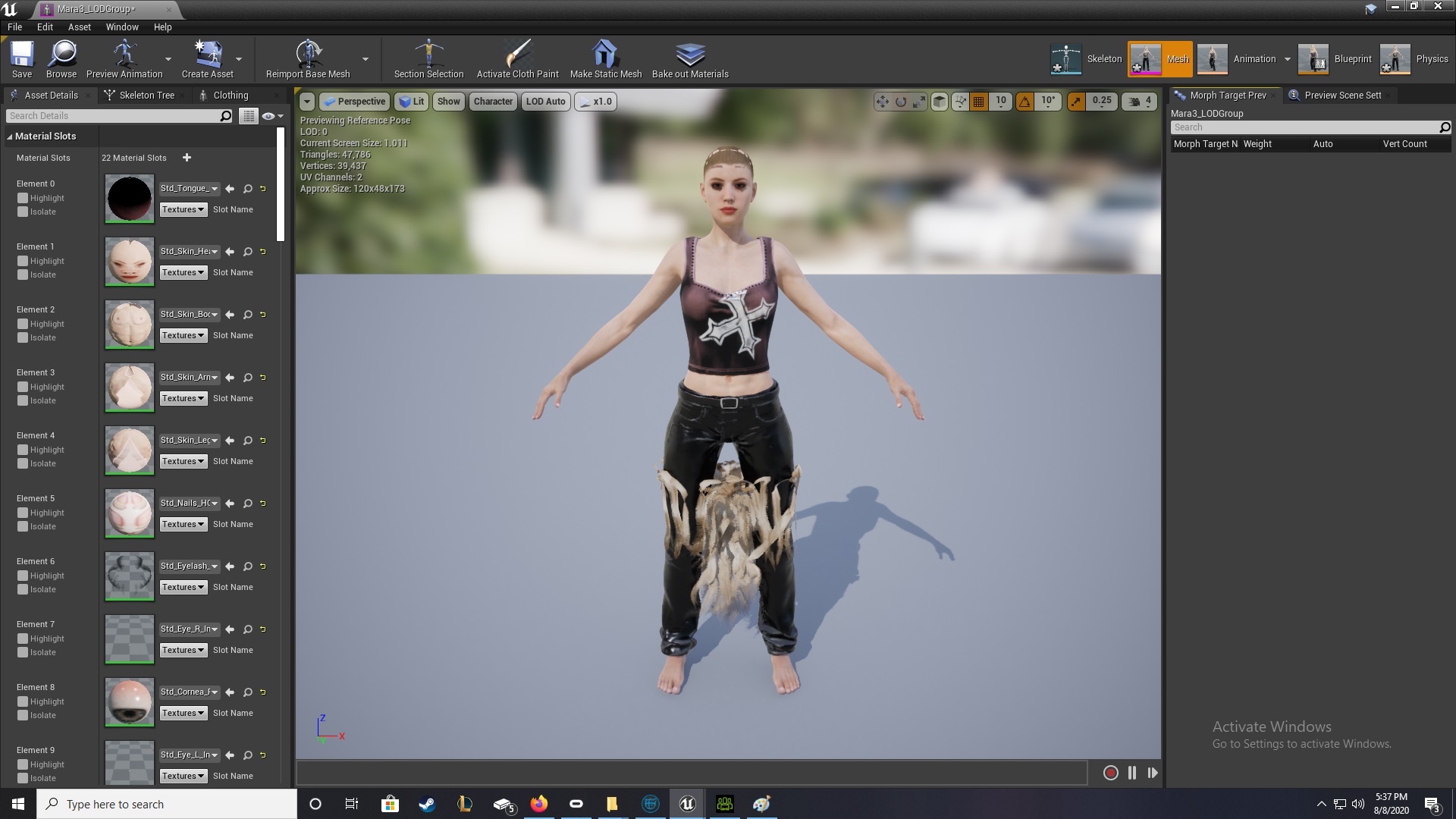This screenshot has height=819, width=1456.
Task: Open the viewport options dropdown arrow
Action: tap(306, 102)
